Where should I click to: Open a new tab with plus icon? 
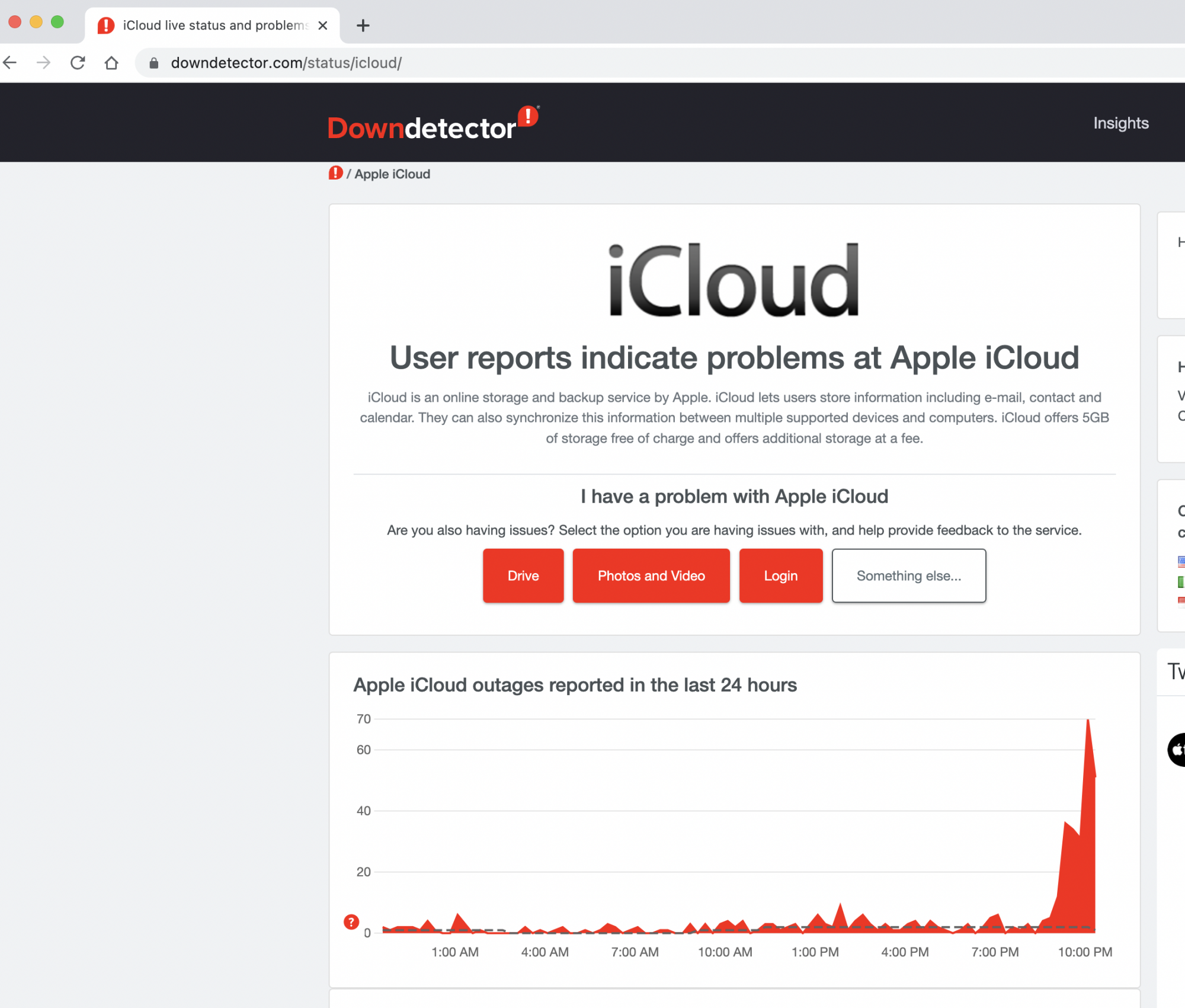(x=363, y=25)
